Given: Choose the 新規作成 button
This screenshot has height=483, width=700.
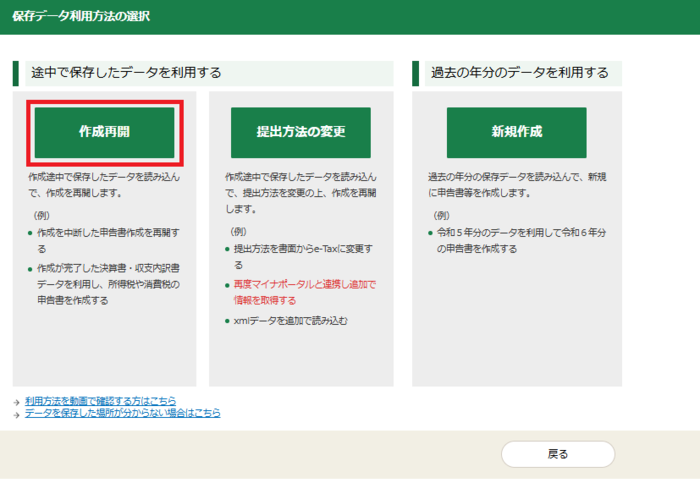Looking at the screenshot, I should pyautogui.click(x=517, y=132).
